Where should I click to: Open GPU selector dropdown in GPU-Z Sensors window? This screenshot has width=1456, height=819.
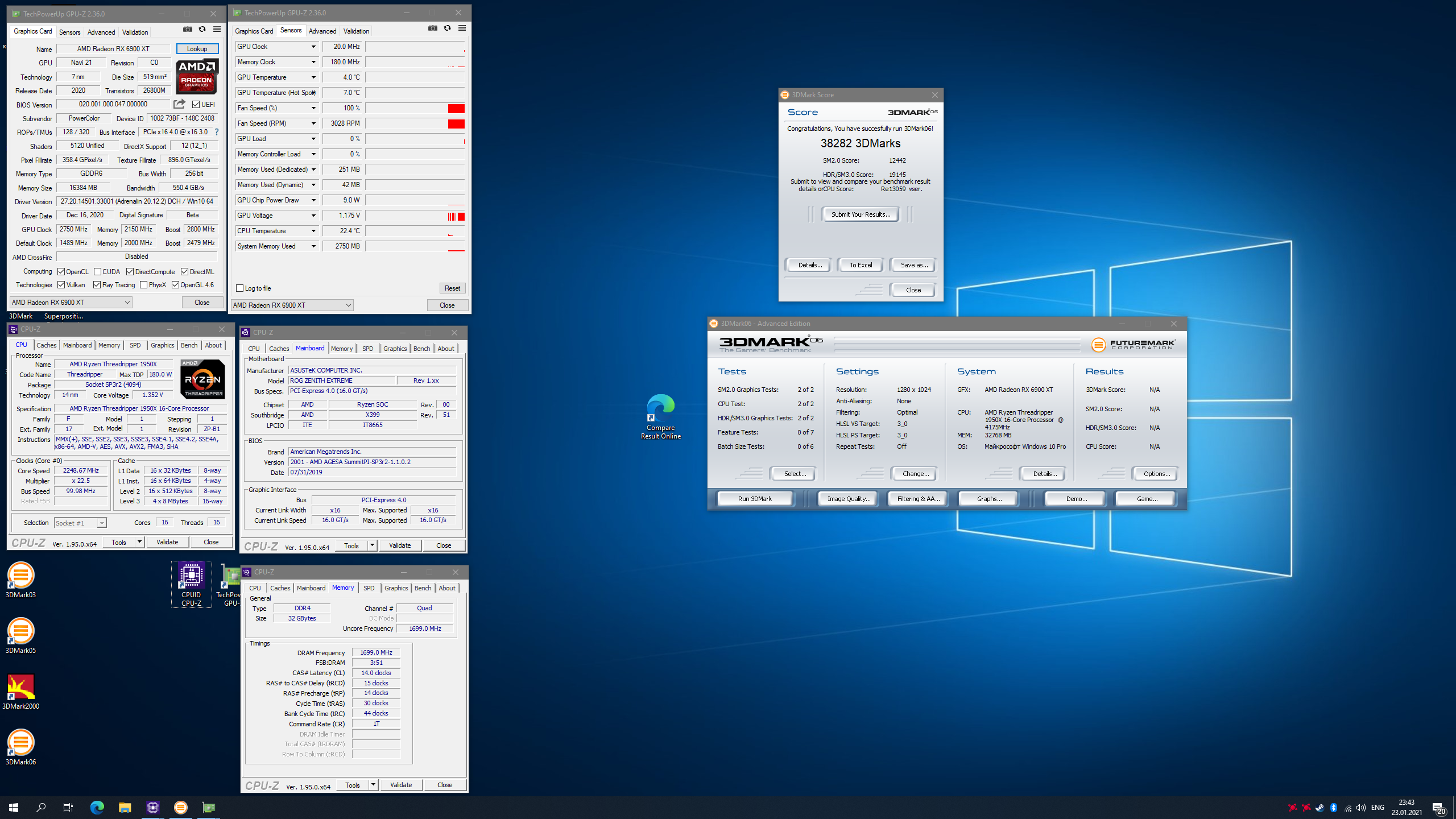point(292,305)
